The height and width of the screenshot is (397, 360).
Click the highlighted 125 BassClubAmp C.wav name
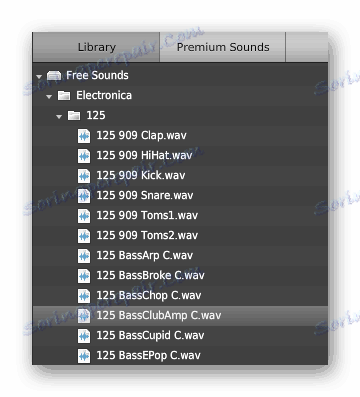(159, 316)
